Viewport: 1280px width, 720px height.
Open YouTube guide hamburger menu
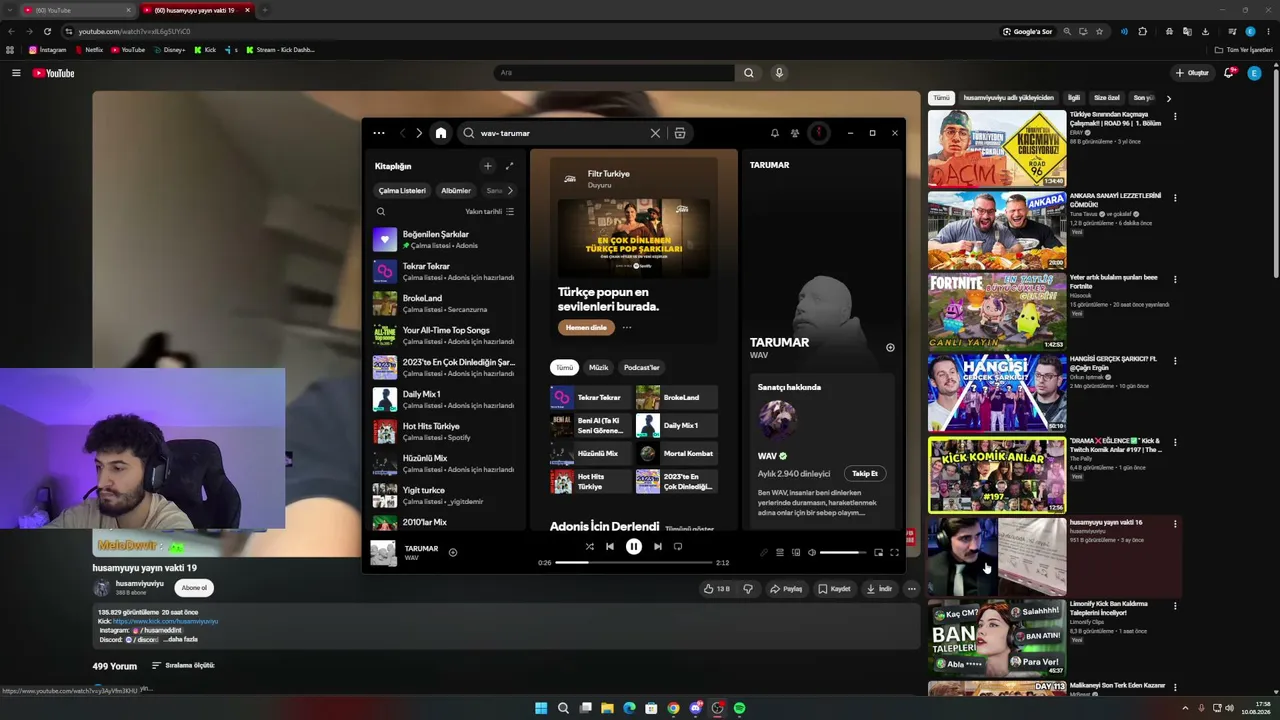16,73
